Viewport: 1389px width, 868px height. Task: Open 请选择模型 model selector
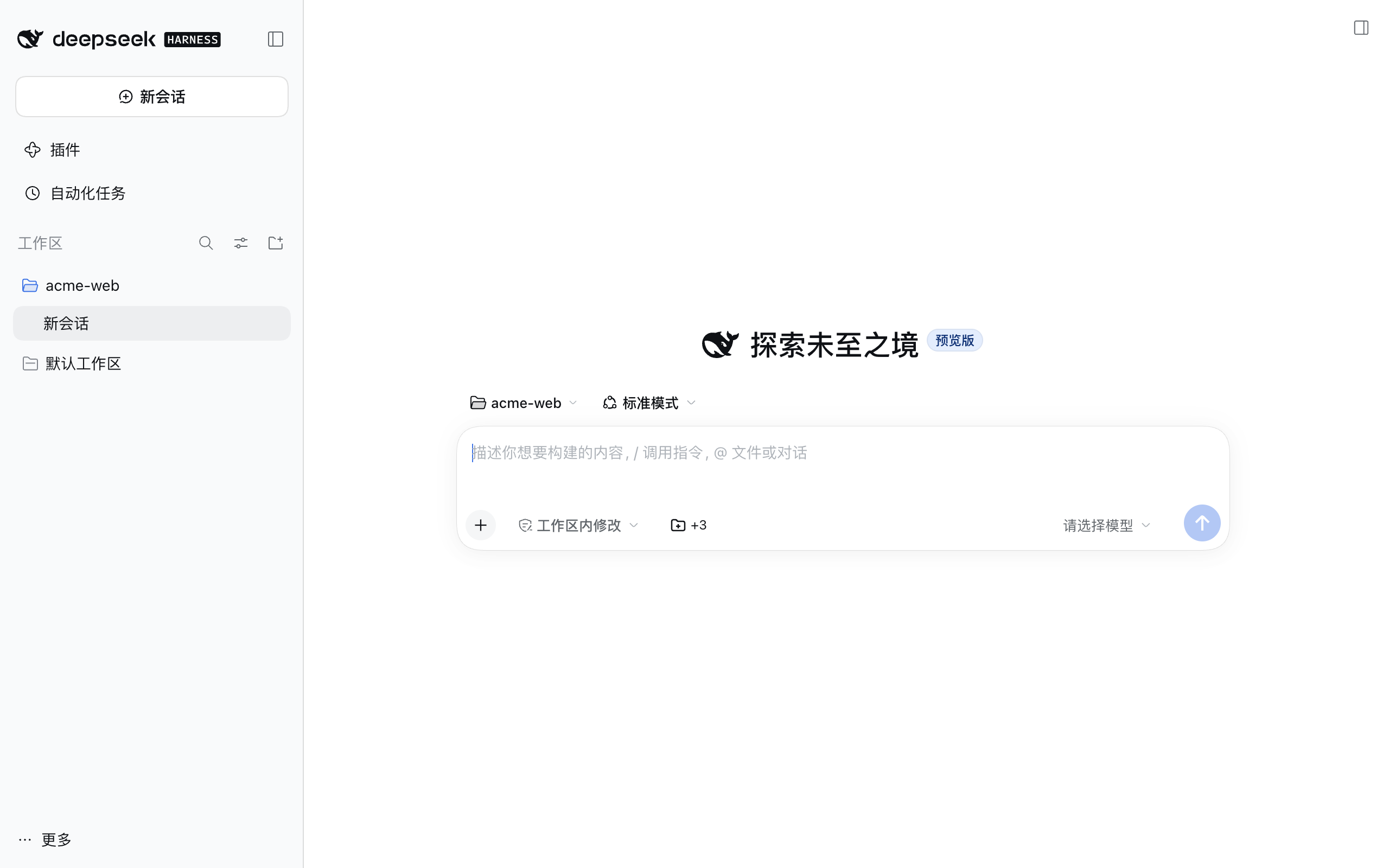pyautogui.click(x=1107, y=525)
